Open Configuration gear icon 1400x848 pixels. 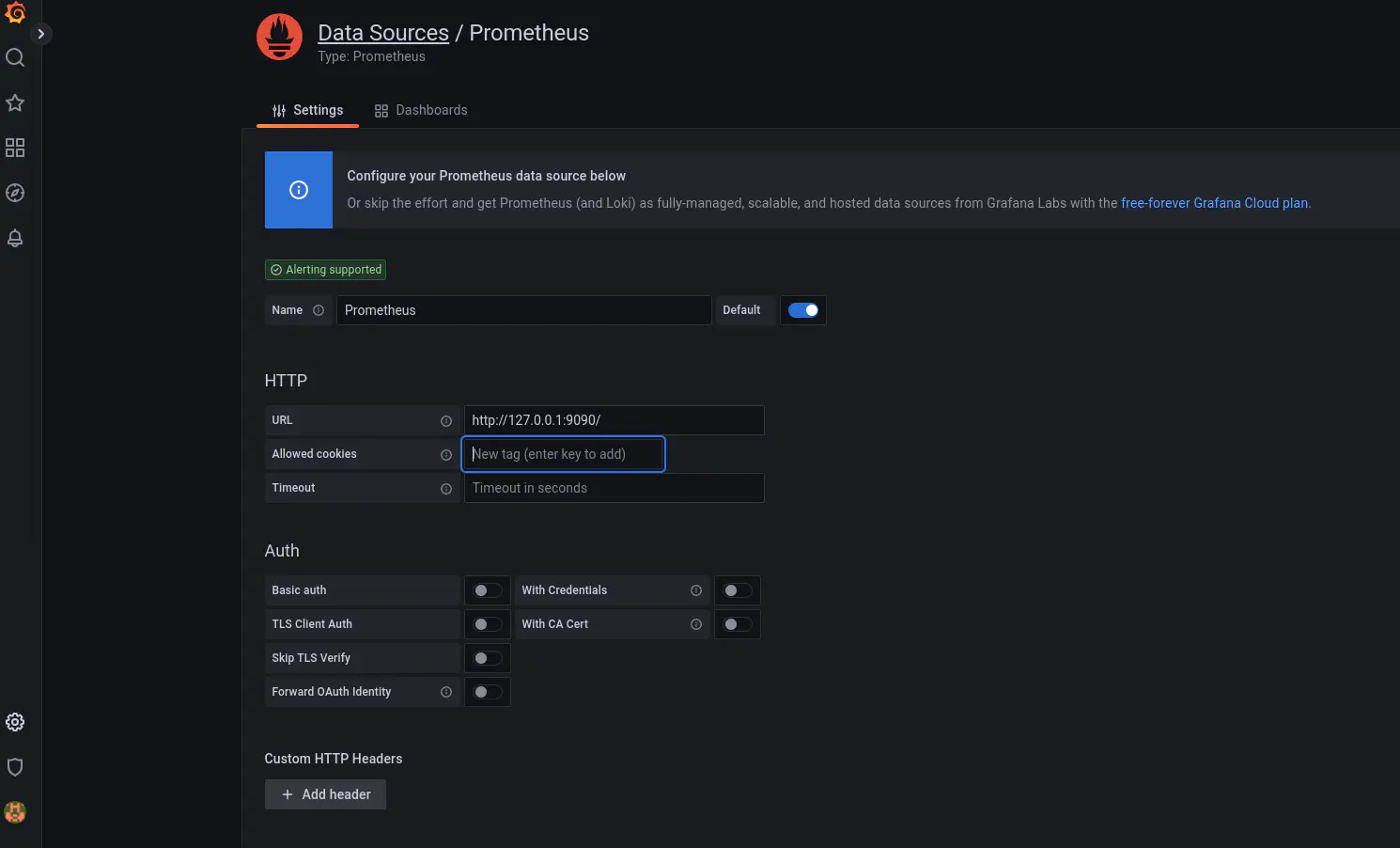(15, 722)
